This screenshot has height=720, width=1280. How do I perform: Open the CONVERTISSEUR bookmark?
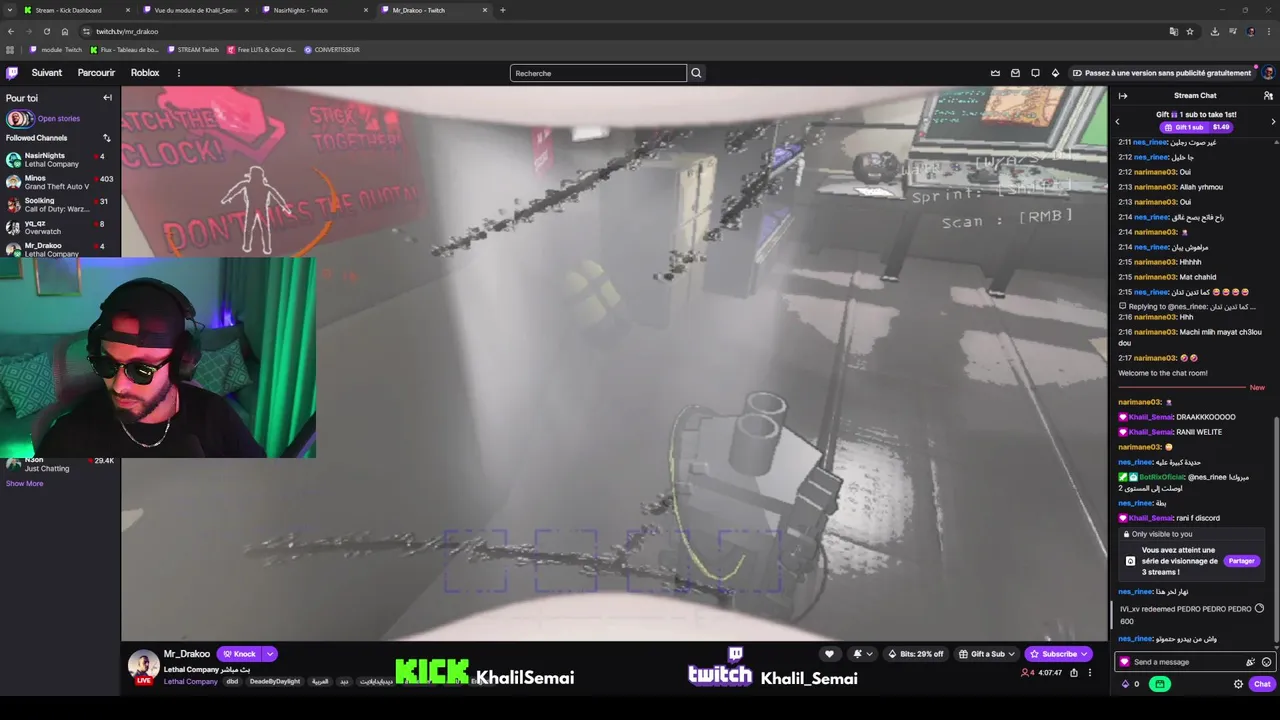[332, 49]
